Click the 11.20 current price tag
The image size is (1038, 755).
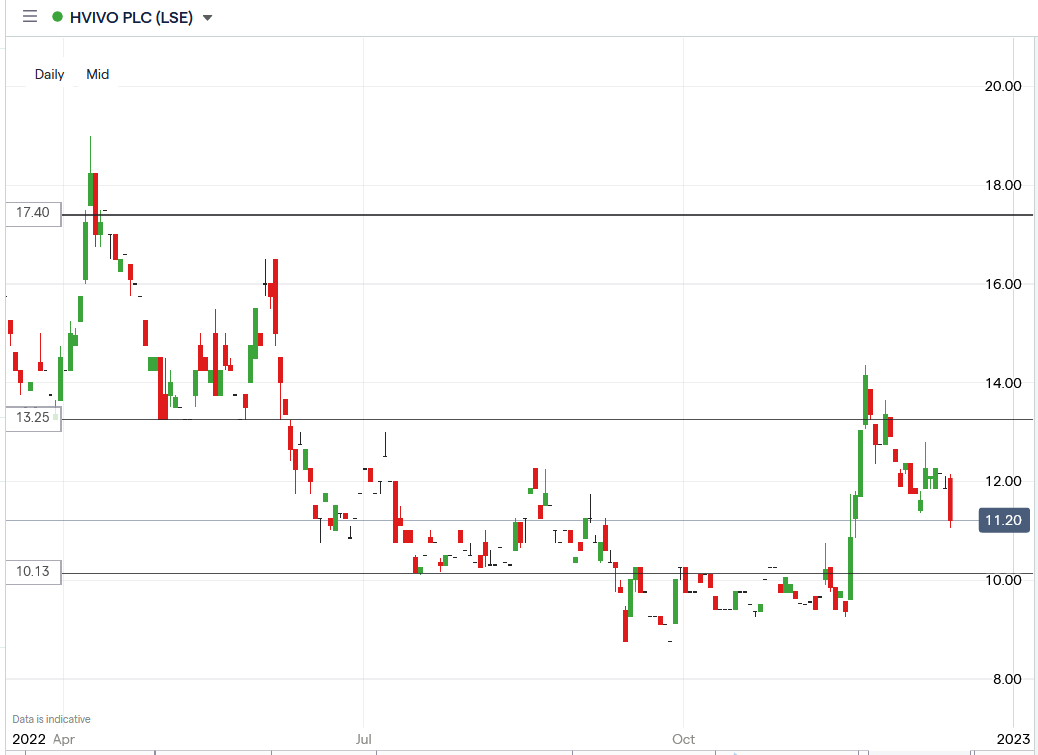click(1004, 520)
